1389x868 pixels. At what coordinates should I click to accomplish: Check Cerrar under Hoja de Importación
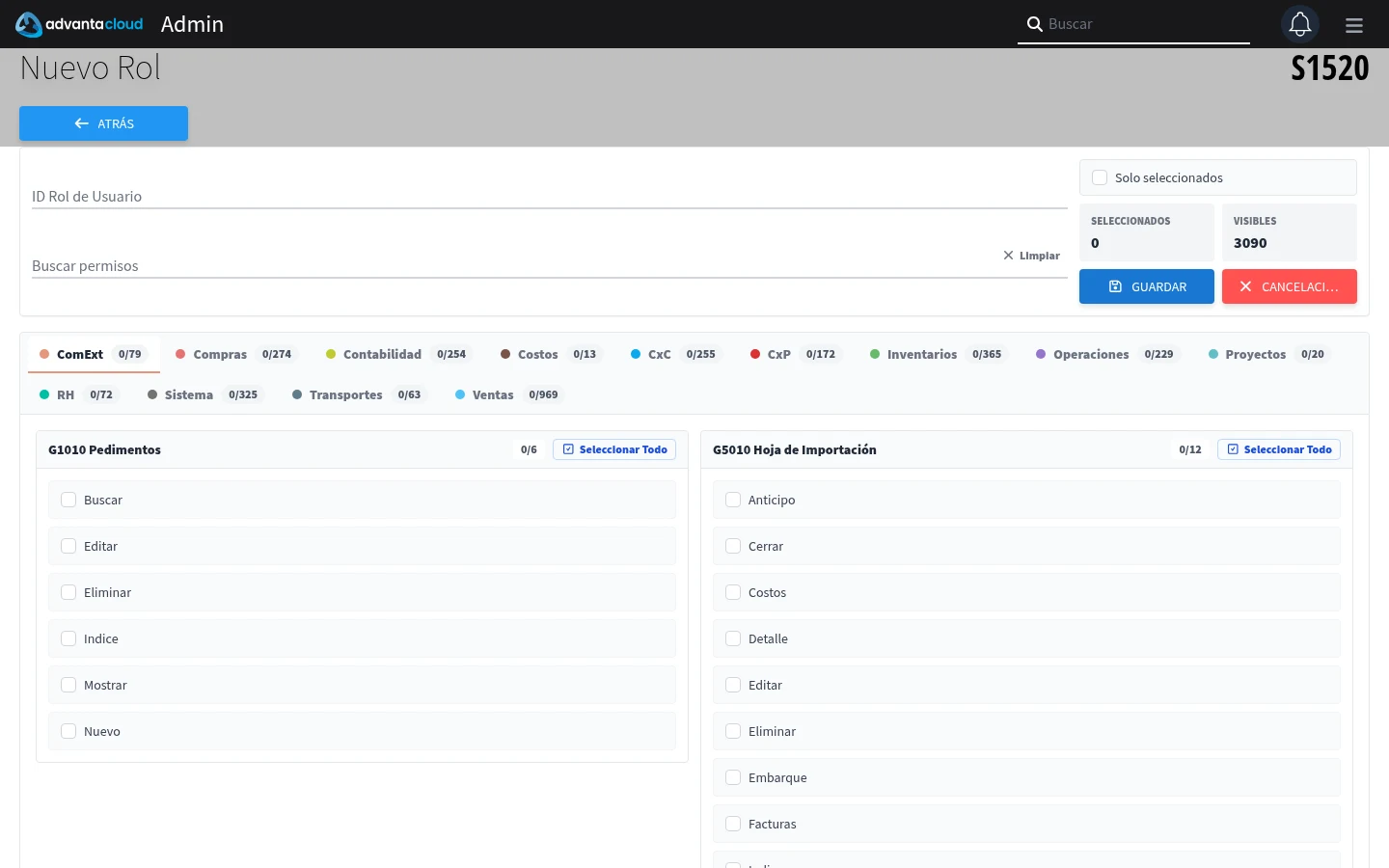(733, 546)
